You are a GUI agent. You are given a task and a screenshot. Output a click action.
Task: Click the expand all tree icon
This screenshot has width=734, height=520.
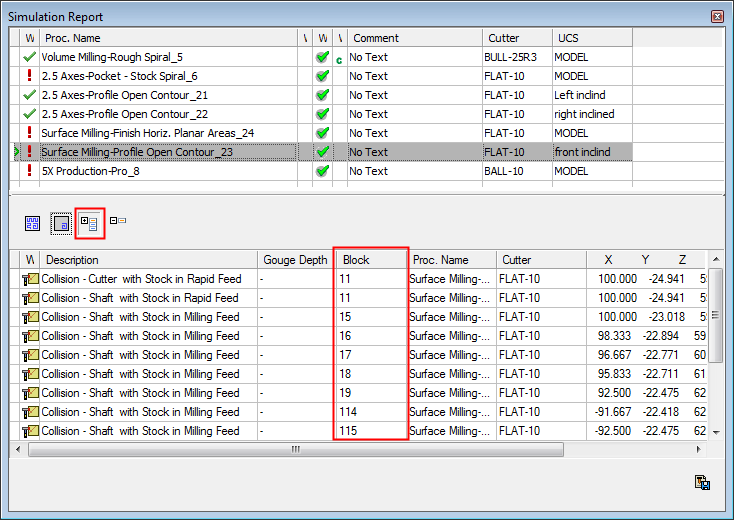[x=89, y=224]
